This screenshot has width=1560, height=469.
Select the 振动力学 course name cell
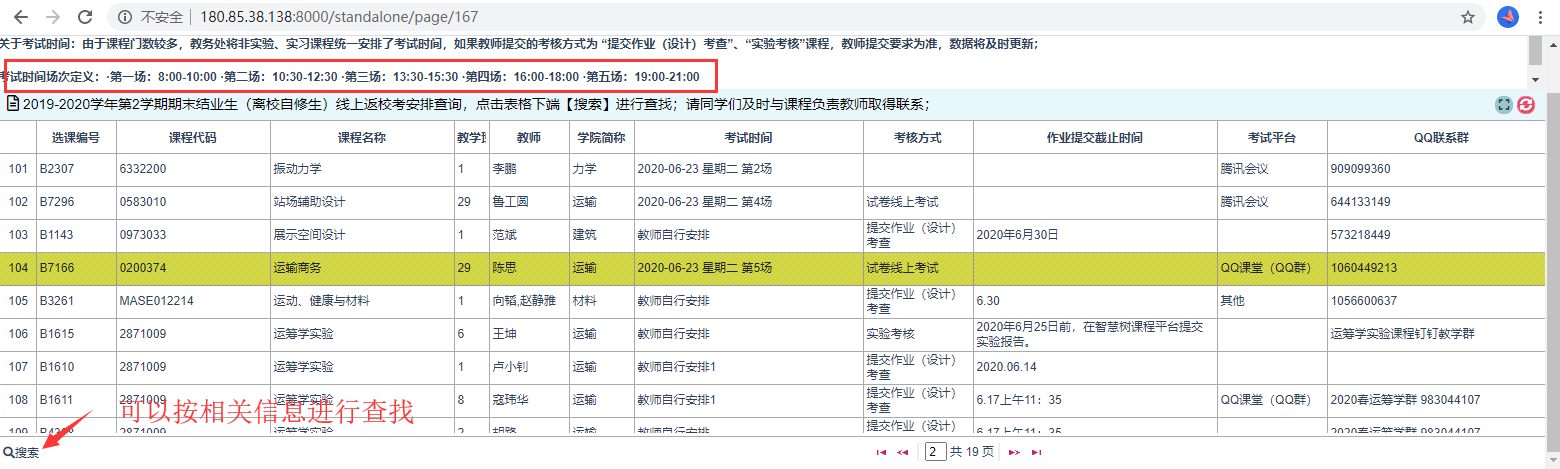pyautogui.click(x=362, y=169)
